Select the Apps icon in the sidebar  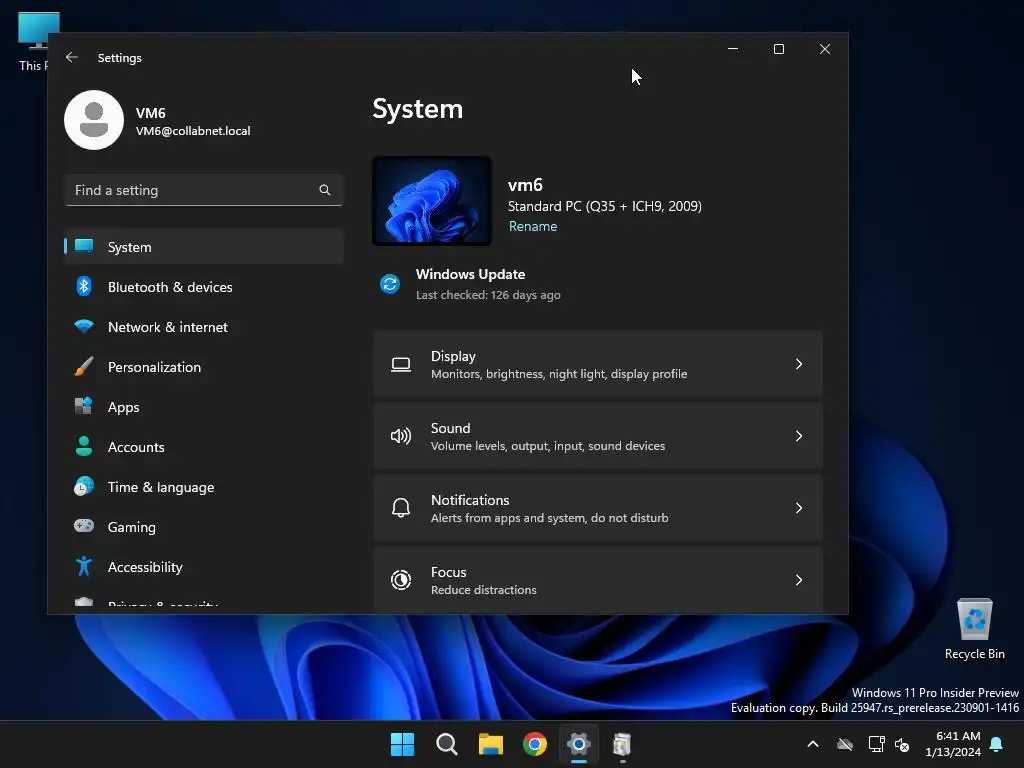[x=84, y=406]
